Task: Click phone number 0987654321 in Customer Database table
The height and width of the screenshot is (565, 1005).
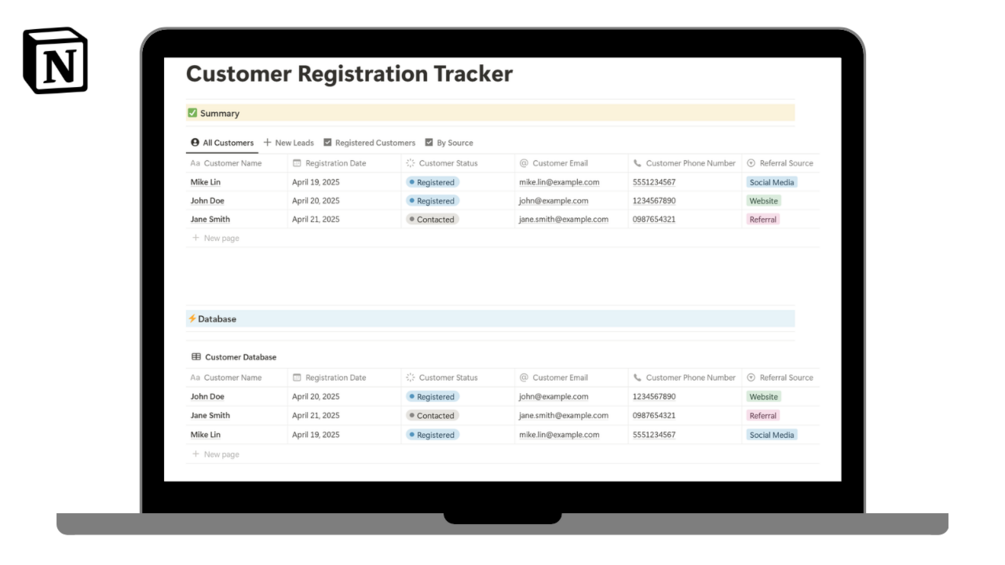Action: tap(654, 415)
